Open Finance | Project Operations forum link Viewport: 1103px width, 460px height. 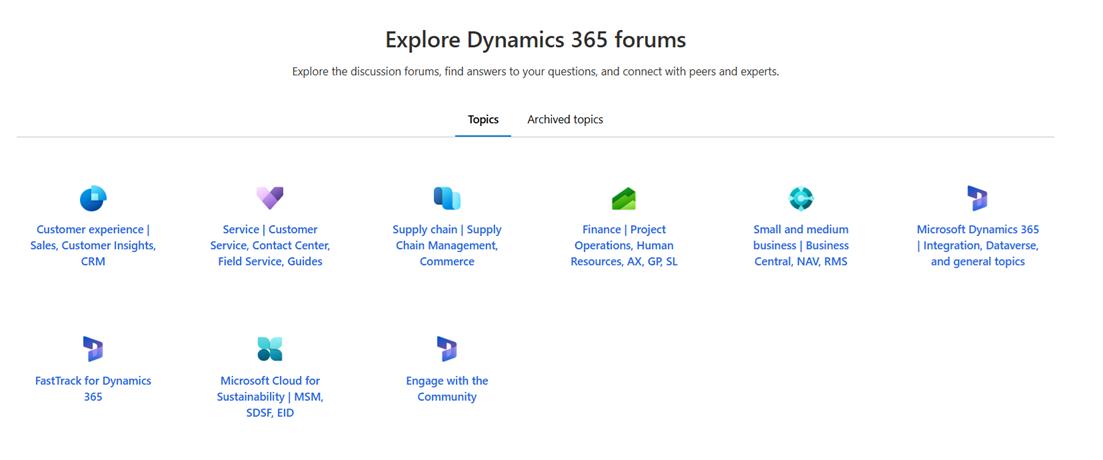point(624,245)
